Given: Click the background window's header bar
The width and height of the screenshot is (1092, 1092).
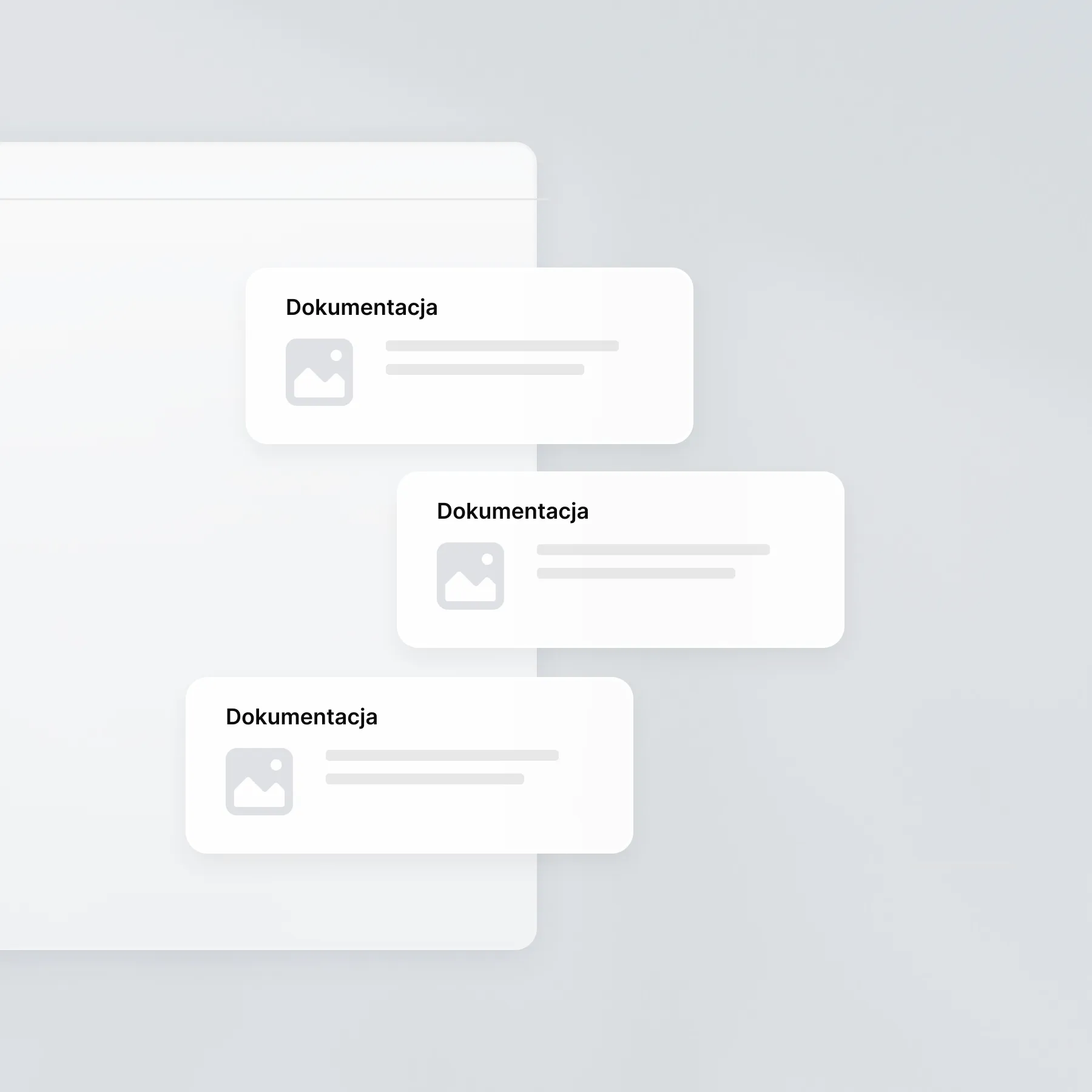Looking at the screenshot, I should point(268,170).
